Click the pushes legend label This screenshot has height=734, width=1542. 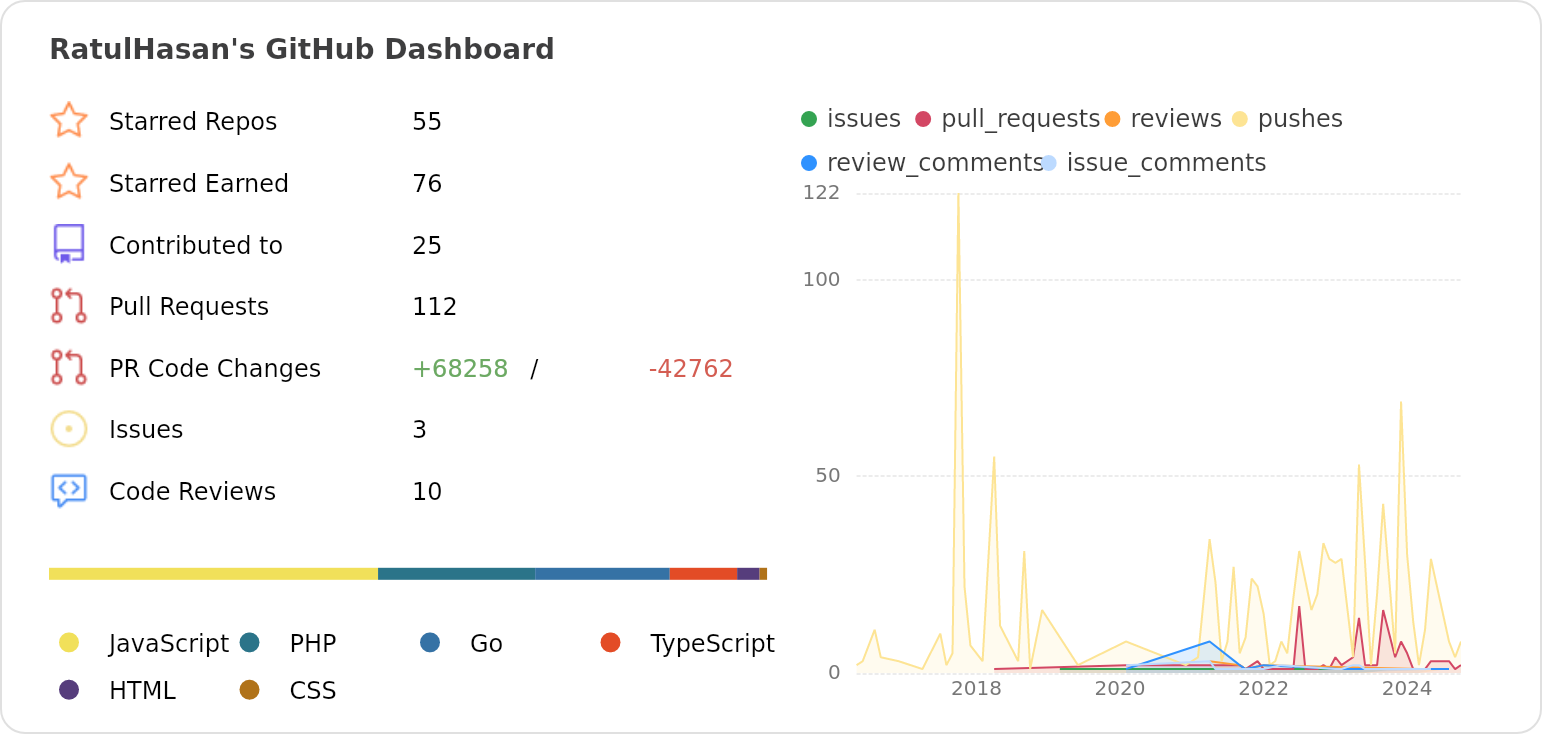tap(1300, 119)
